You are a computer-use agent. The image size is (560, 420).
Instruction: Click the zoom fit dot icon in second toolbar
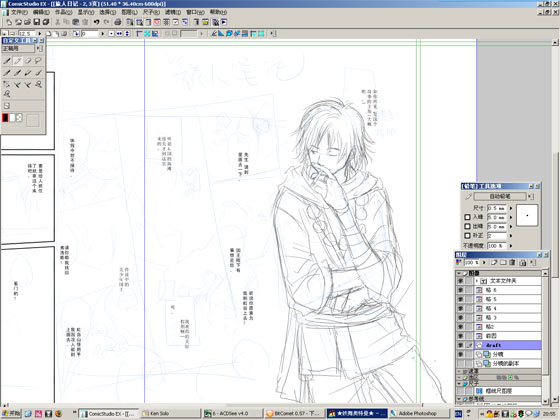coord(111,34)
